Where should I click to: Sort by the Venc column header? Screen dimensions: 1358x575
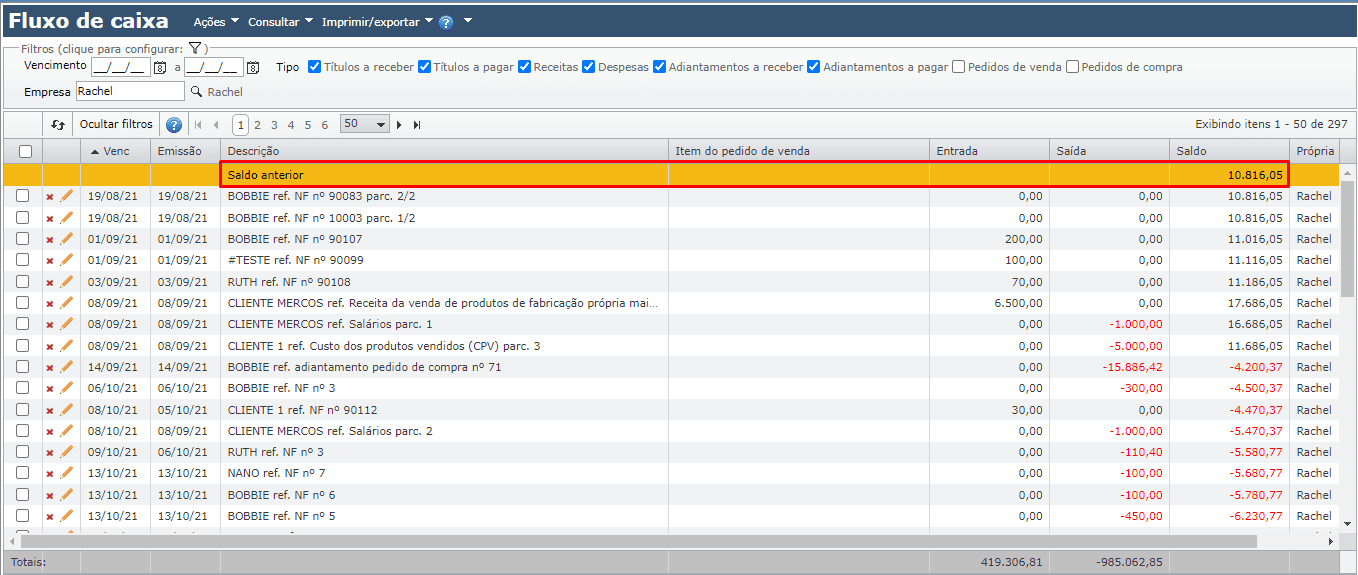(115, 151)
